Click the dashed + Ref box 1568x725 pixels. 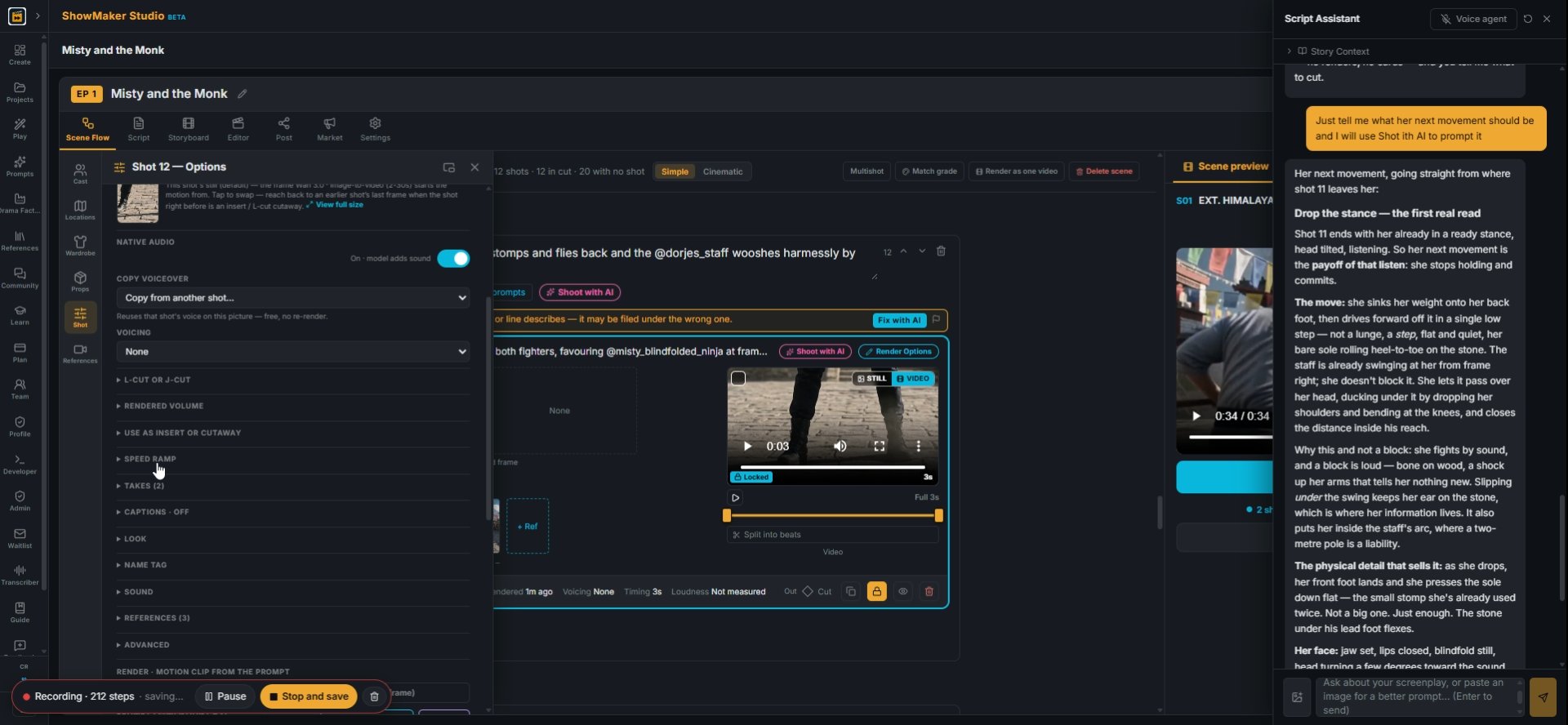click(x=528, y=527)
